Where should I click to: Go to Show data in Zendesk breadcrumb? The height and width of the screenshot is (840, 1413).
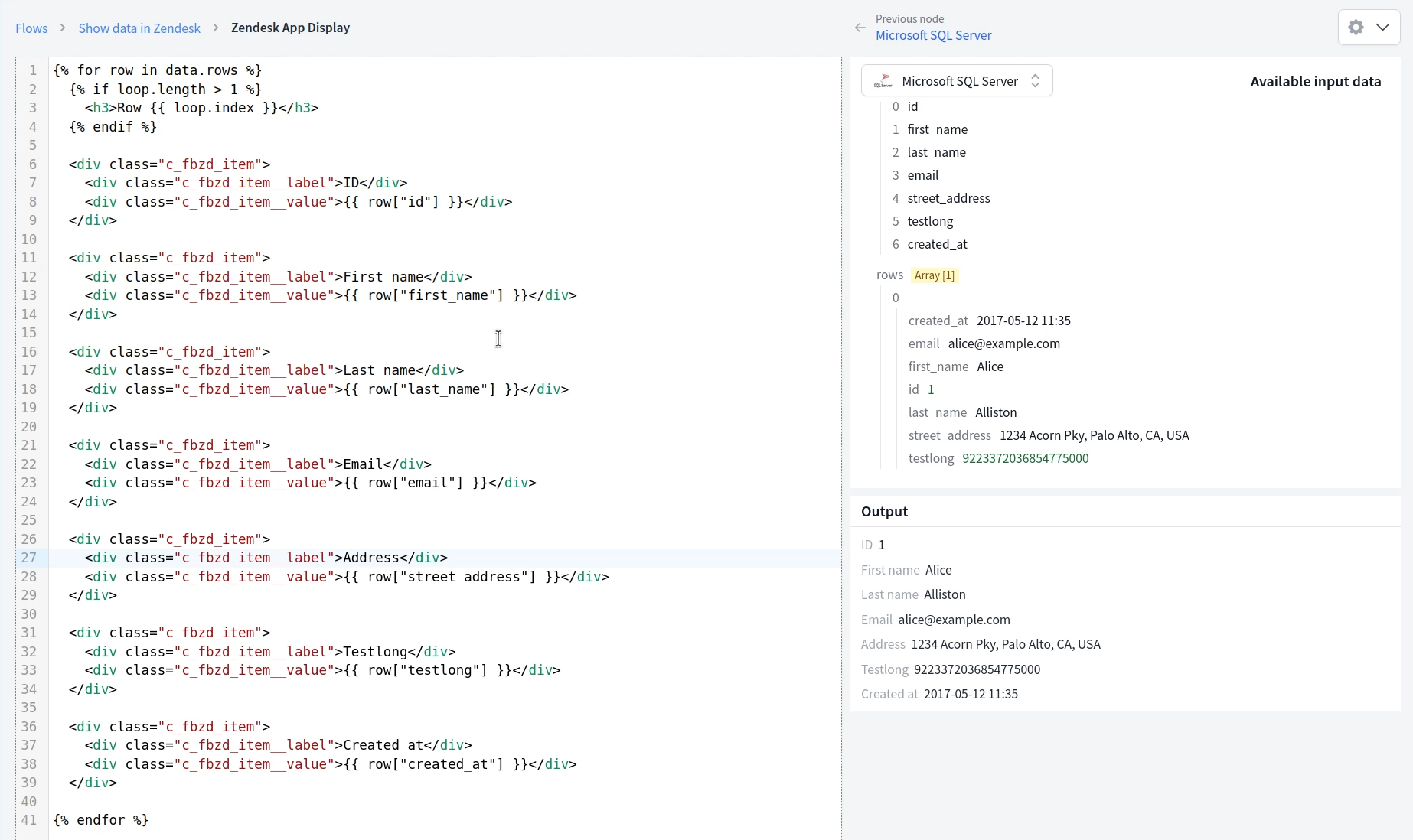point(140,28)
